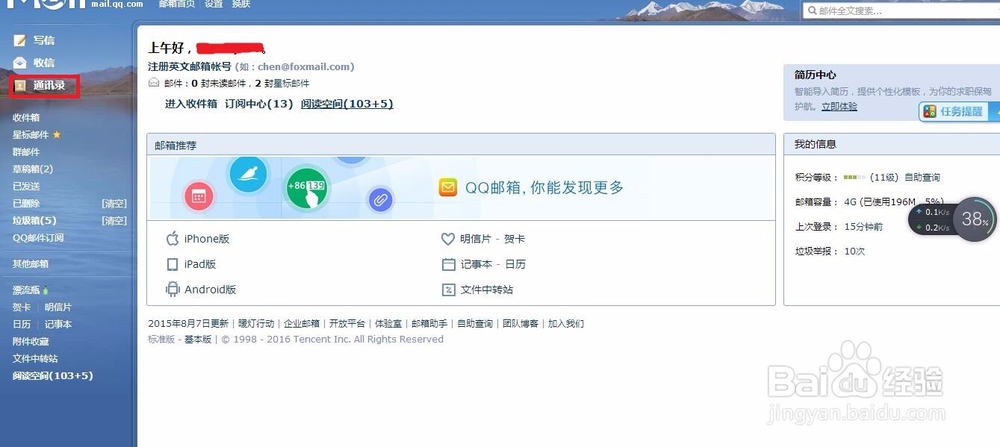Viewport: 1000px width, 447px height.
Task: Click 订阅中心(13) link
Action: pos(258,104)
